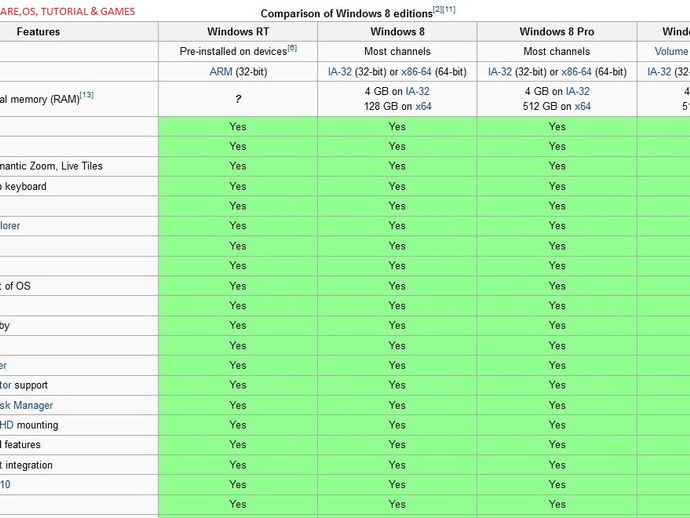Click Yes for support row under Windows 8
The width and height of the screenshot is (690, 518).
click(397, 385)
